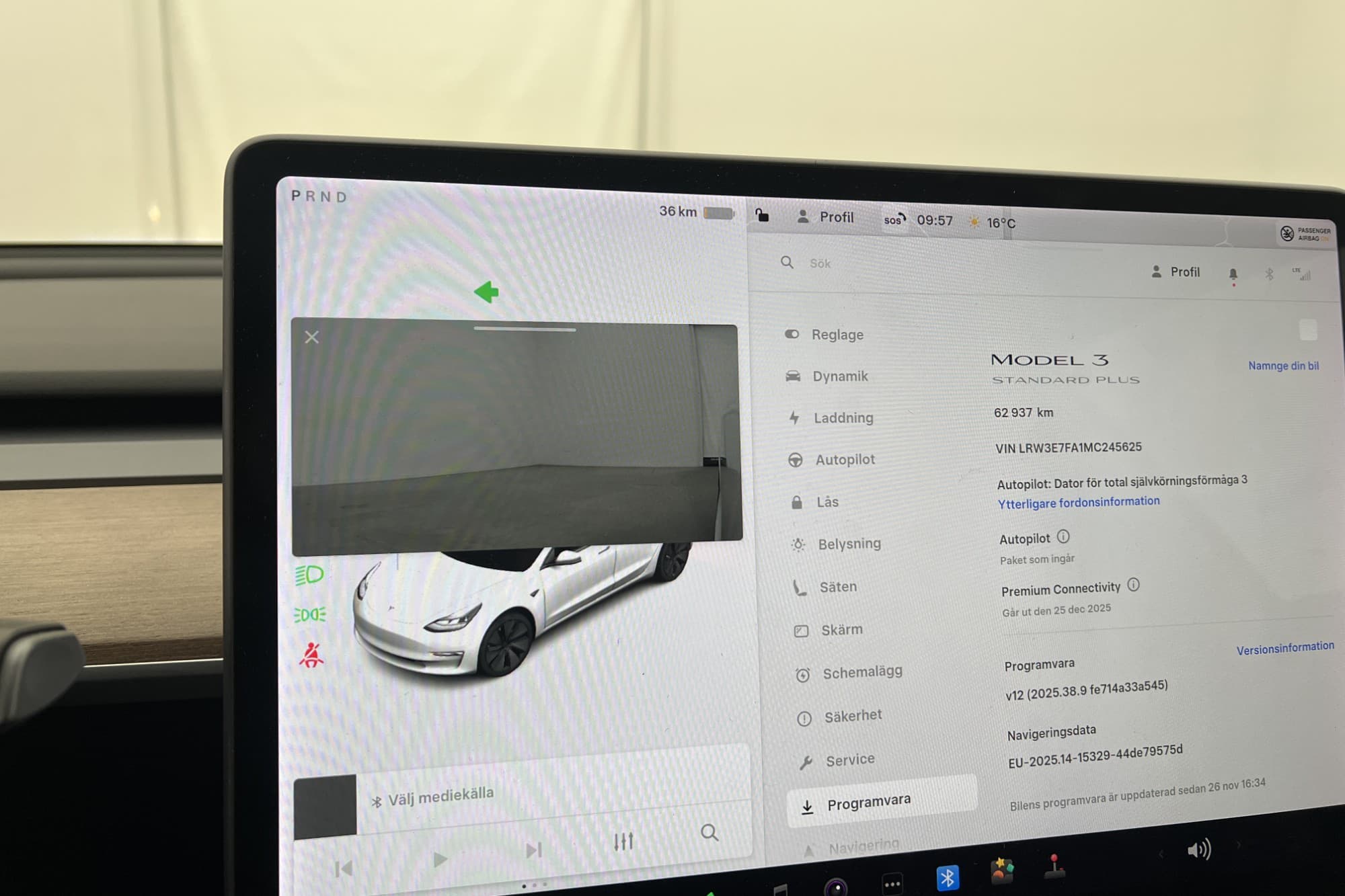Open Autopilot info circle
The height and width of the screenshot is (896, 1345).
1063,536
